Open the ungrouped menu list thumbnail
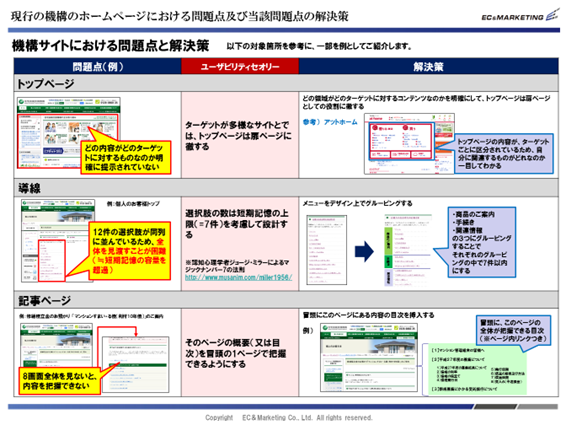Image resolution: width=566 pixels, height=425 pixels. click(327, 250)
